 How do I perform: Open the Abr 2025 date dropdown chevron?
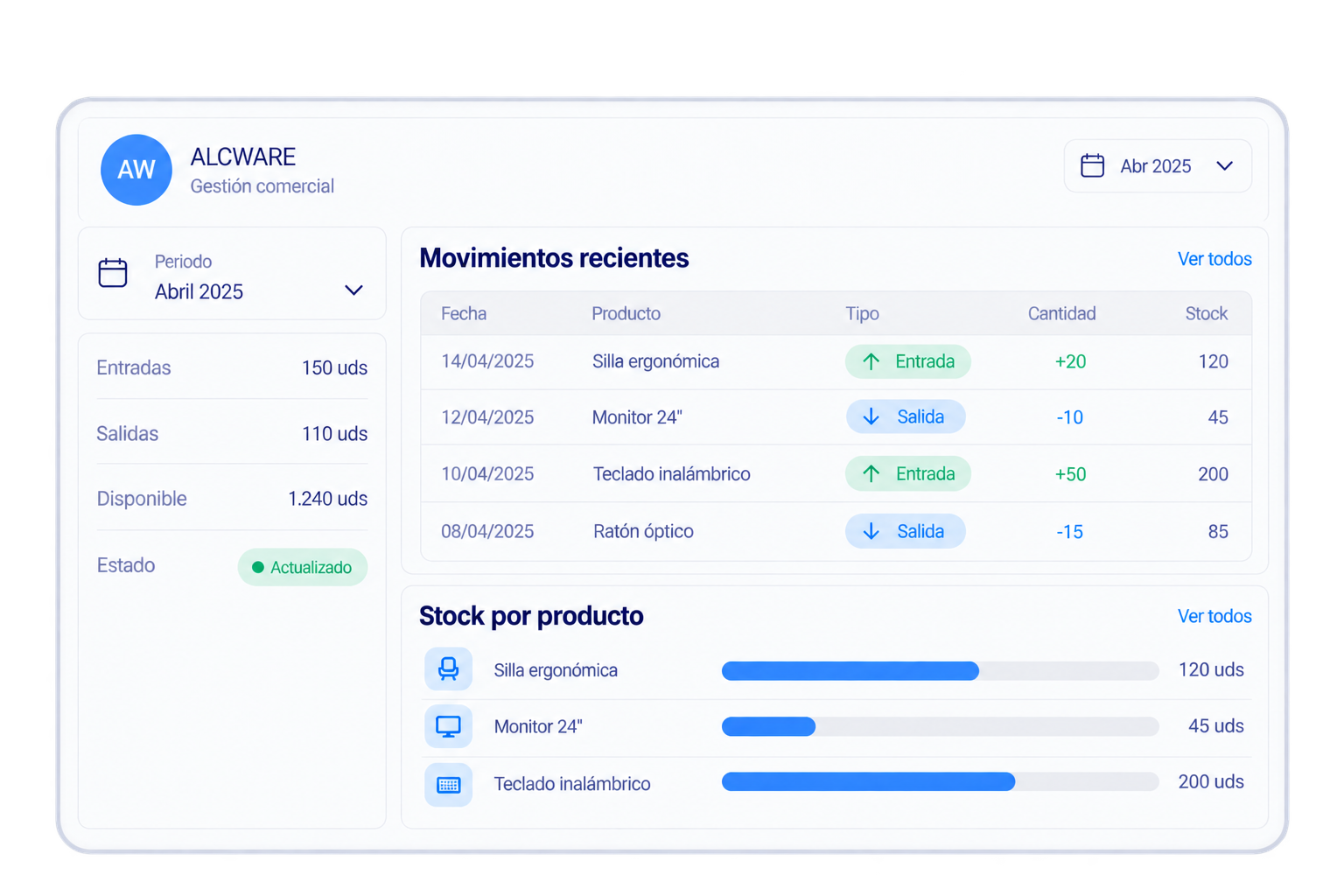1224,166
